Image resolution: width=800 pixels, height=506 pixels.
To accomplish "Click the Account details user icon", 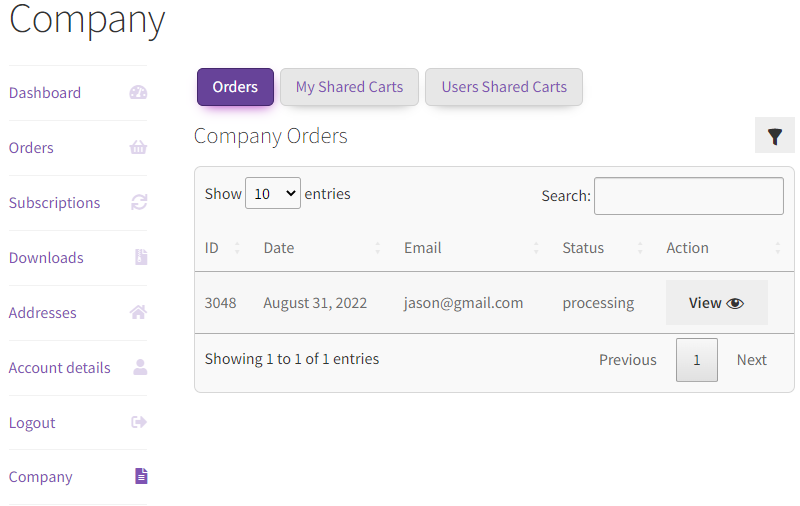I will [x=140, y=367].
